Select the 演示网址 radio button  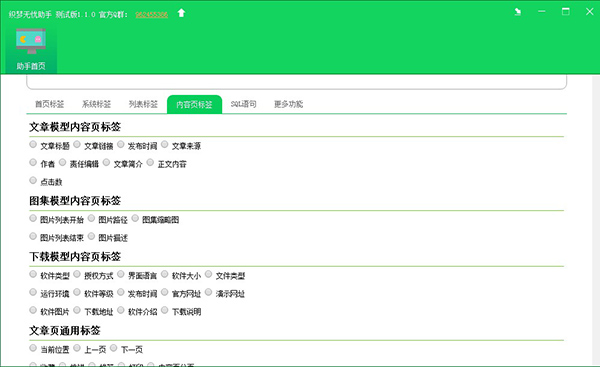coord(209,292)
